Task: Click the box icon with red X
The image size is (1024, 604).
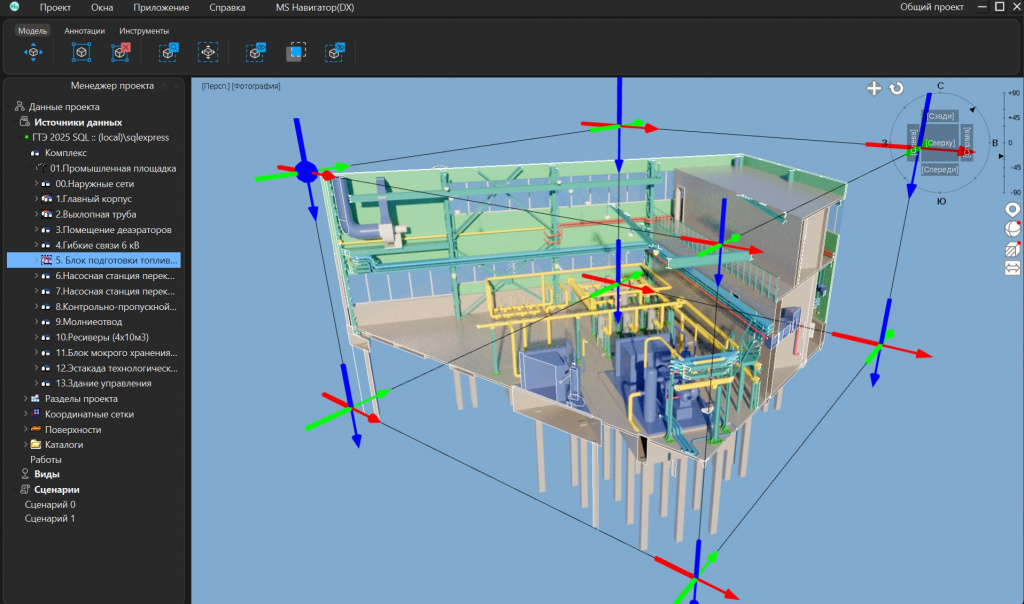Action: (x=120, y=52)
